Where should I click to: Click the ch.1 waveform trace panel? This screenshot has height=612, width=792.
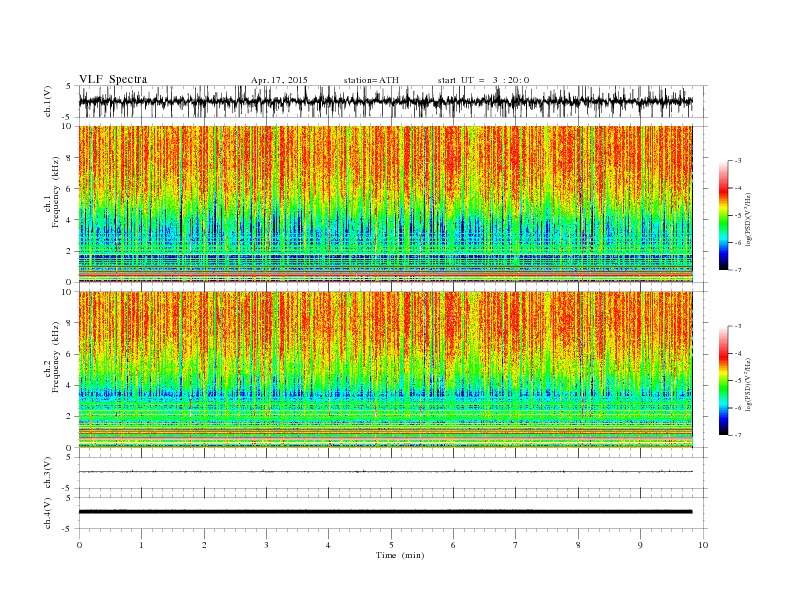[x=393, y=101]
